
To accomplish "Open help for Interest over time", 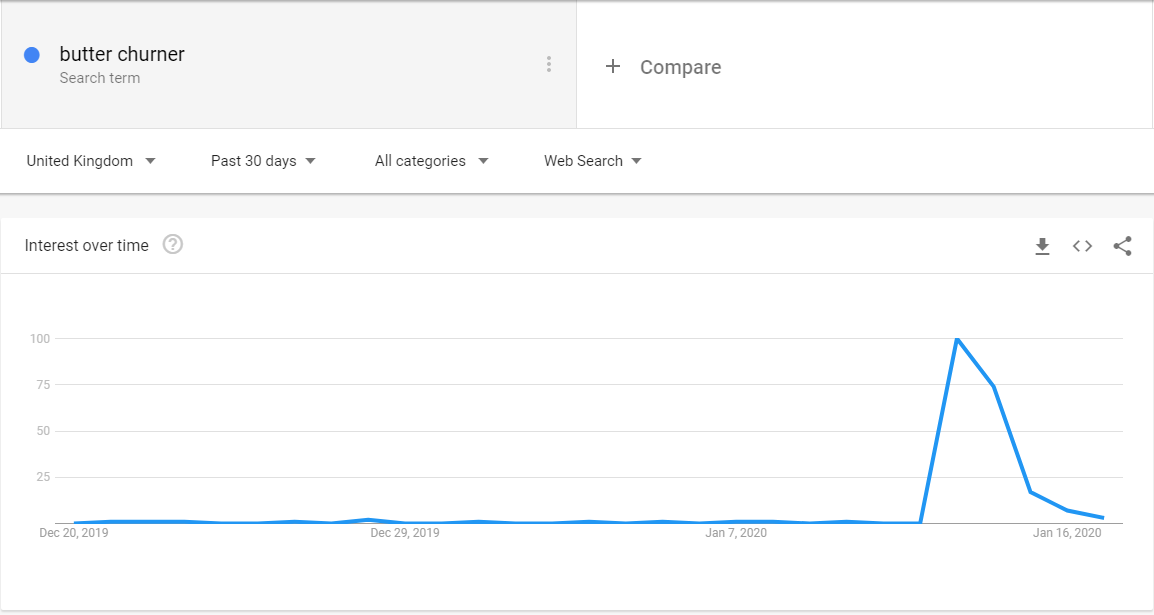I will 173,244.
